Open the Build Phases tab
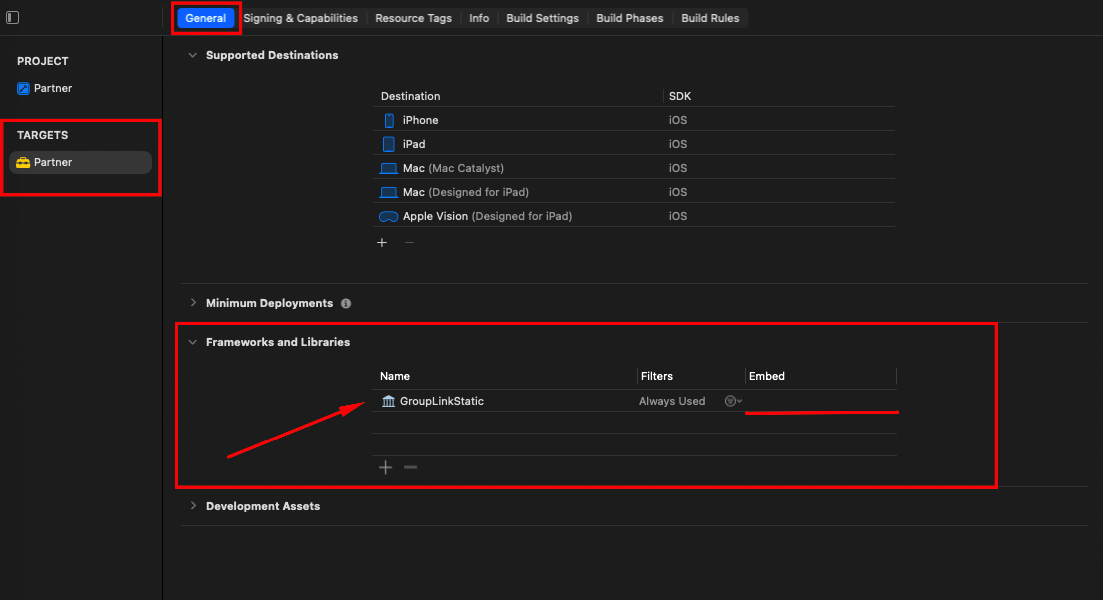 (630, 18)
